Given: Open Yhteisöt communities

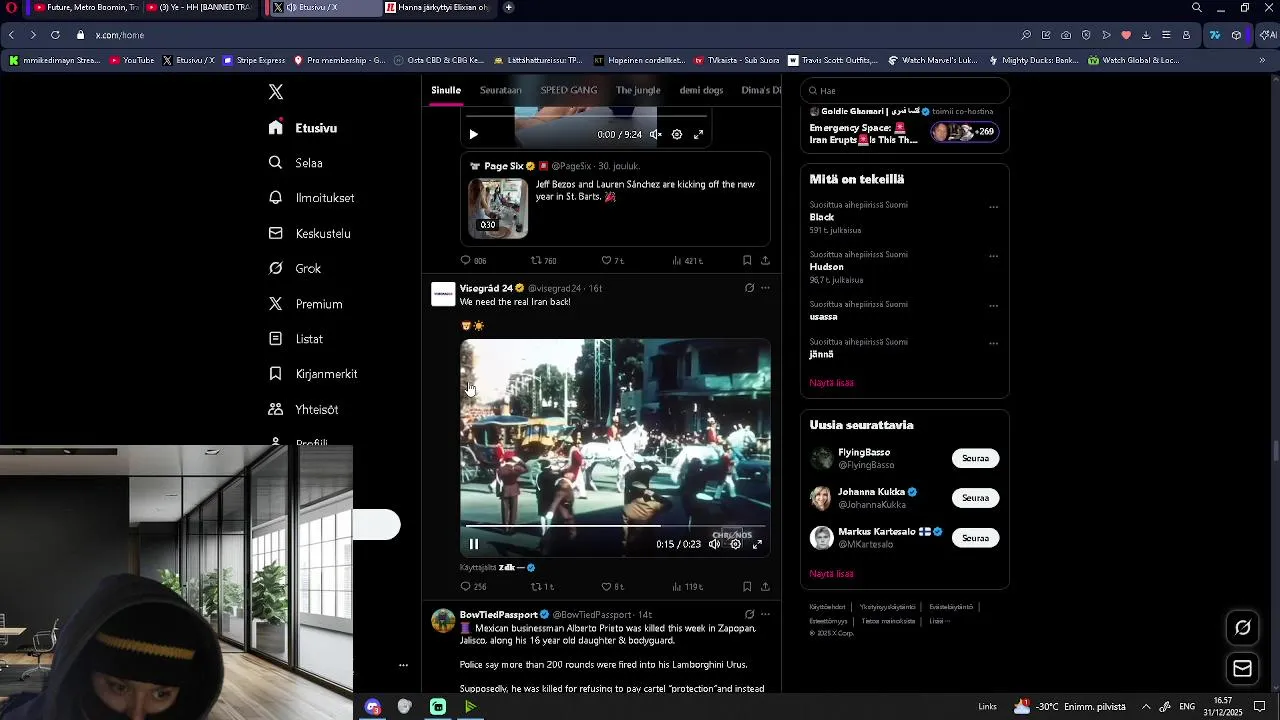Looking at the screenshot, I should tap(304, 409).
